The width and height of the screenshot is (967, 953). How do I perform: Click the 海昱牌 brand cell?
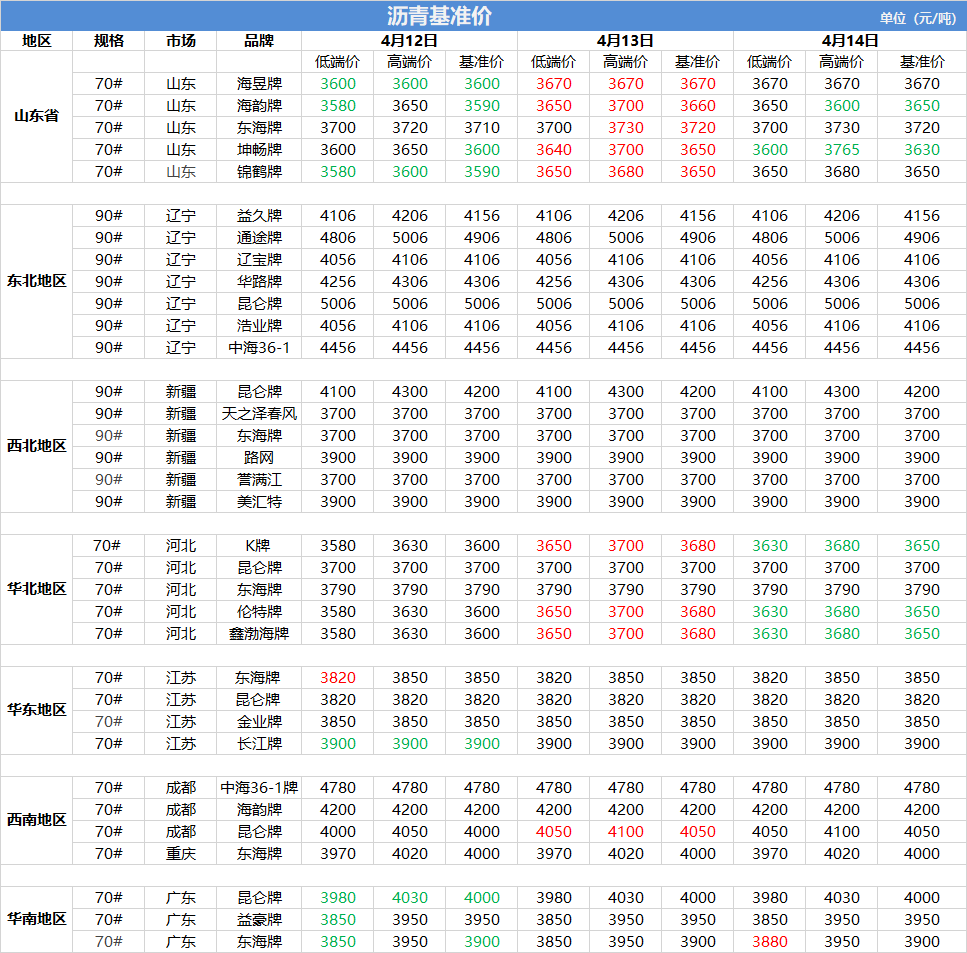[259, 84]
